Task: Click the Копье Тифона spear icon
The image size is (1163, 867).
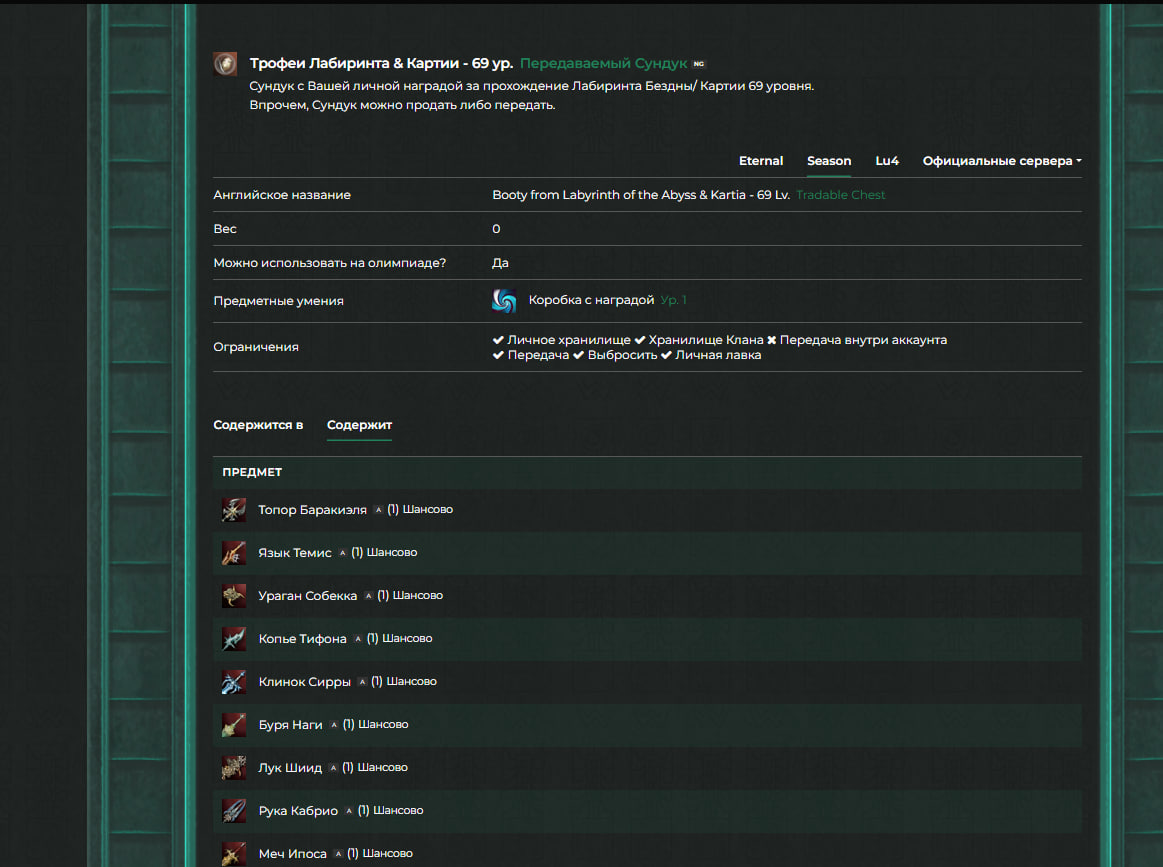Action: point(234,639)
